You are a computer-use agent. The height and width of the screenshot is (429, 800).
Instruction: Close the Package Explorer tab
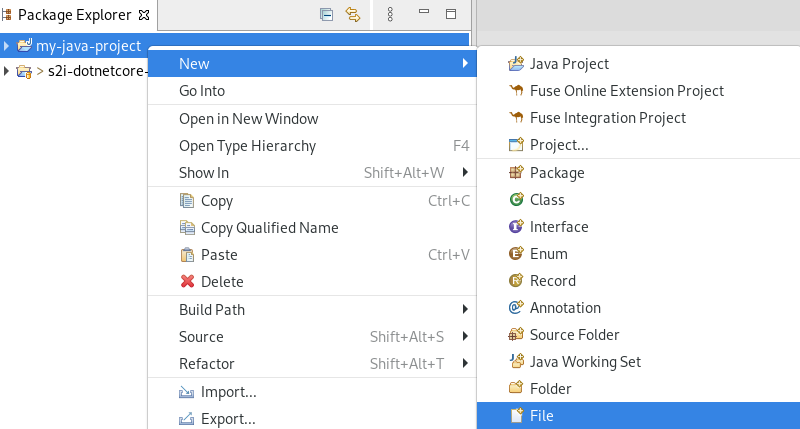tap(143, 15)
